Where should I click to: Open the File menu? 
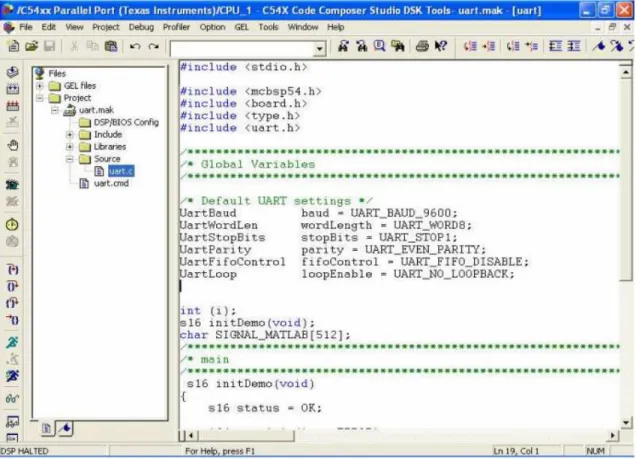[x=26, y=27]
